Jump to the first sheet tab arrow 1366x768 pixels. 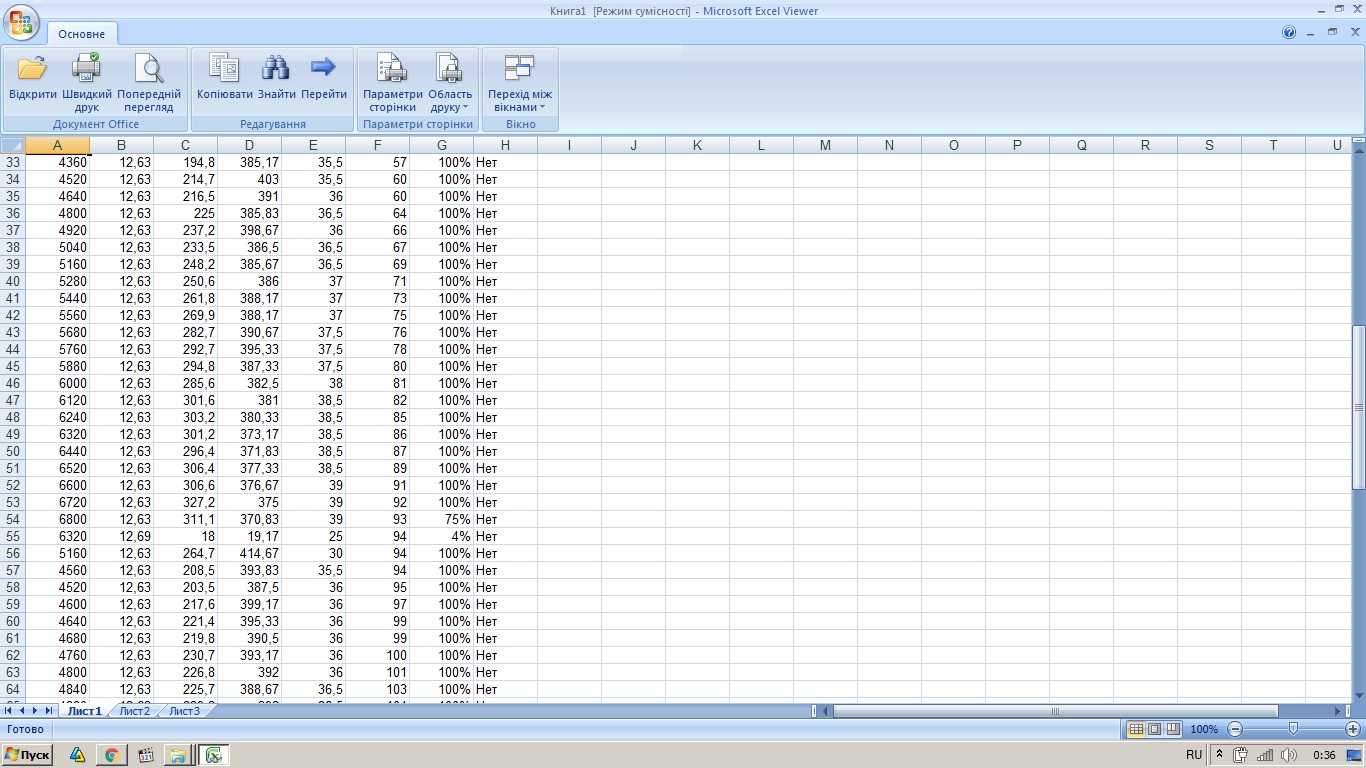pos(9,711)
